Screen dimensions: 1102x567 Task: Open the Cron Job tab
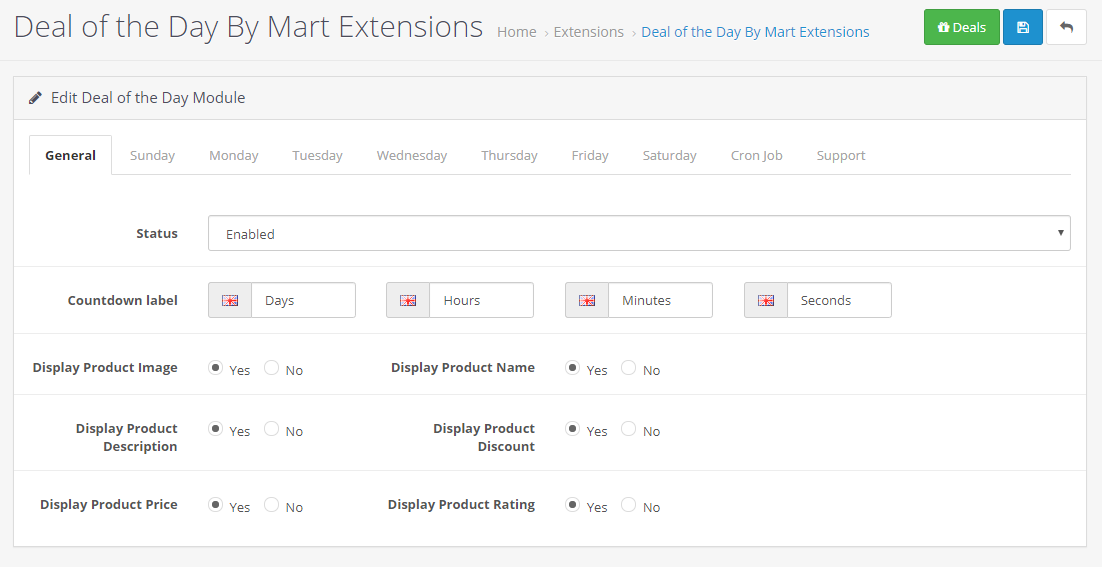tap(756, 155)
